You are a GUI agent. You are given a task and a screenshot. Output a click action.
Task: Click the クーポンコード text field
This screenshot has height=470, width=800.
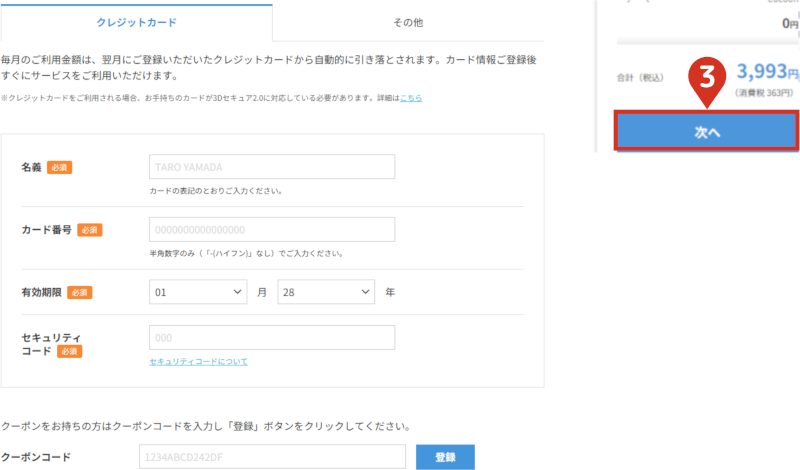pyautogui.click(x=271, y=457)
